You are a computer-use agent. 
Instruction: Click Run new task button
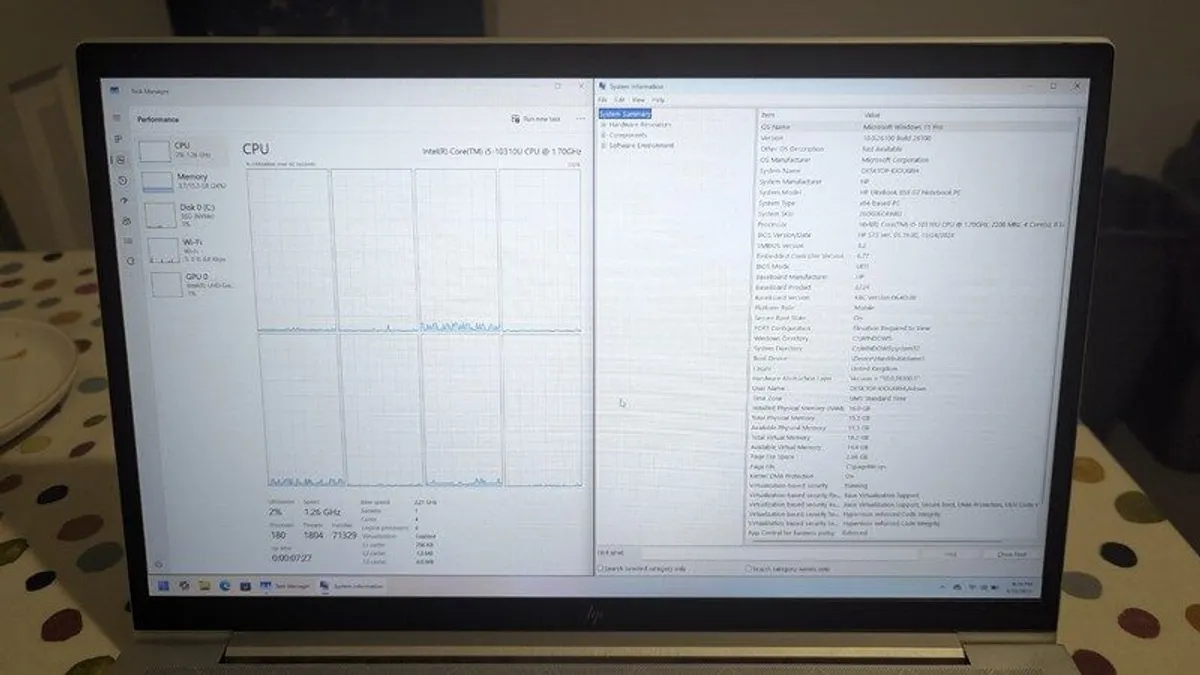coord(535,119)
